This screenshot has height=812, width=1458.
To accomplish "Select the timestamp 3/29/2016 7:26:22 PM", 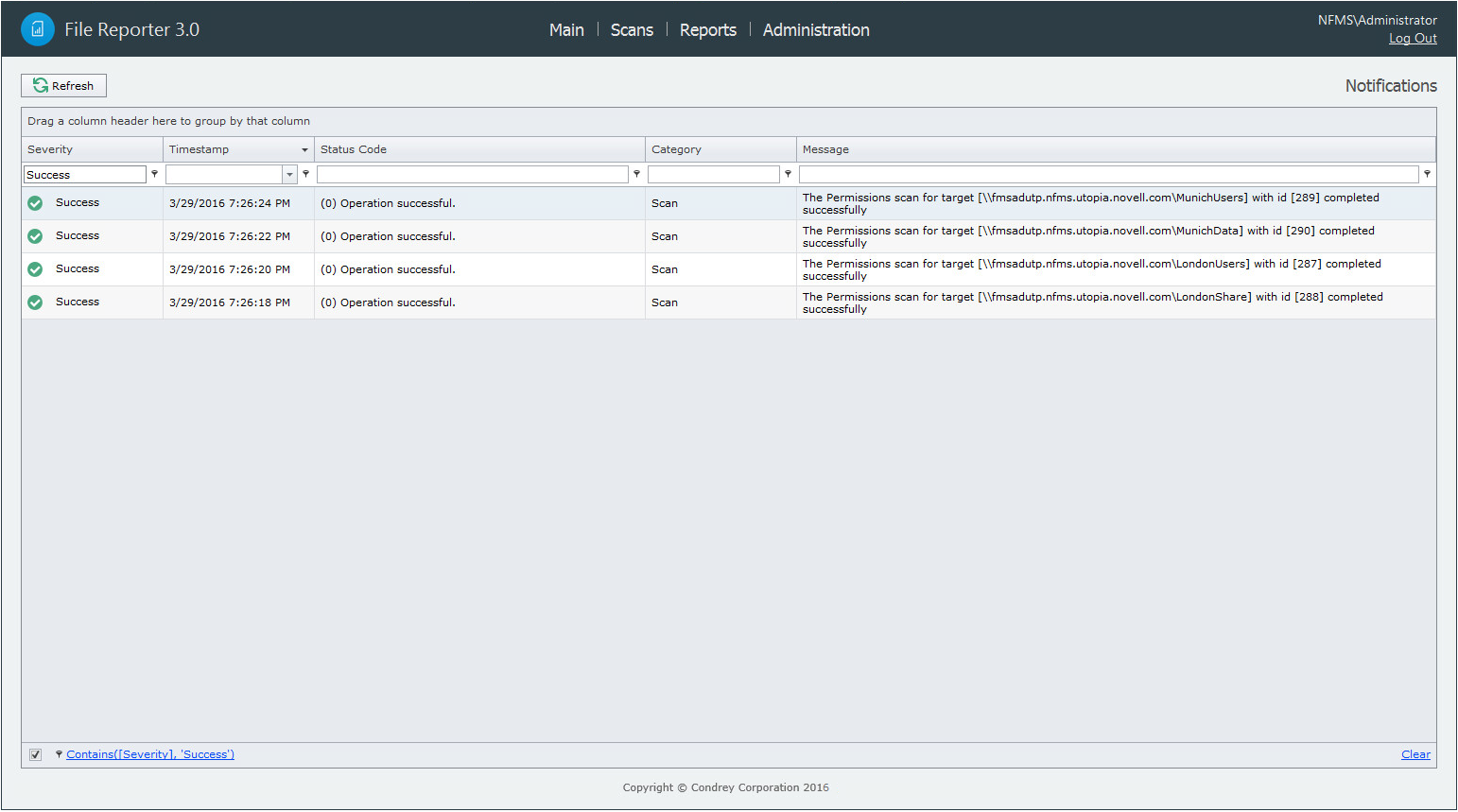I will 230,236.
